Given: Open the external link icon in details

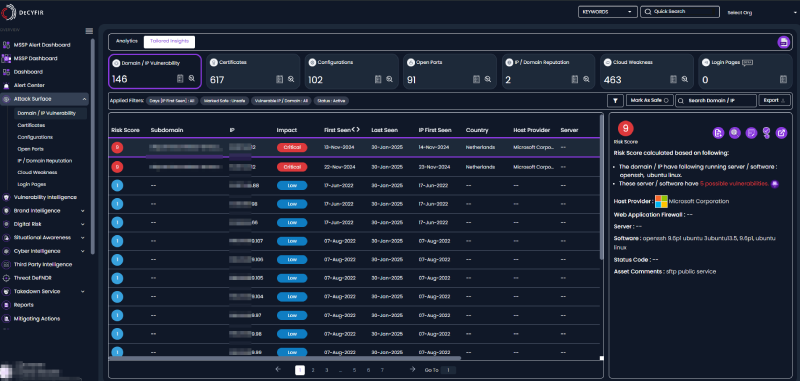Looking at the screenshot, I should [x=782, y=133].
